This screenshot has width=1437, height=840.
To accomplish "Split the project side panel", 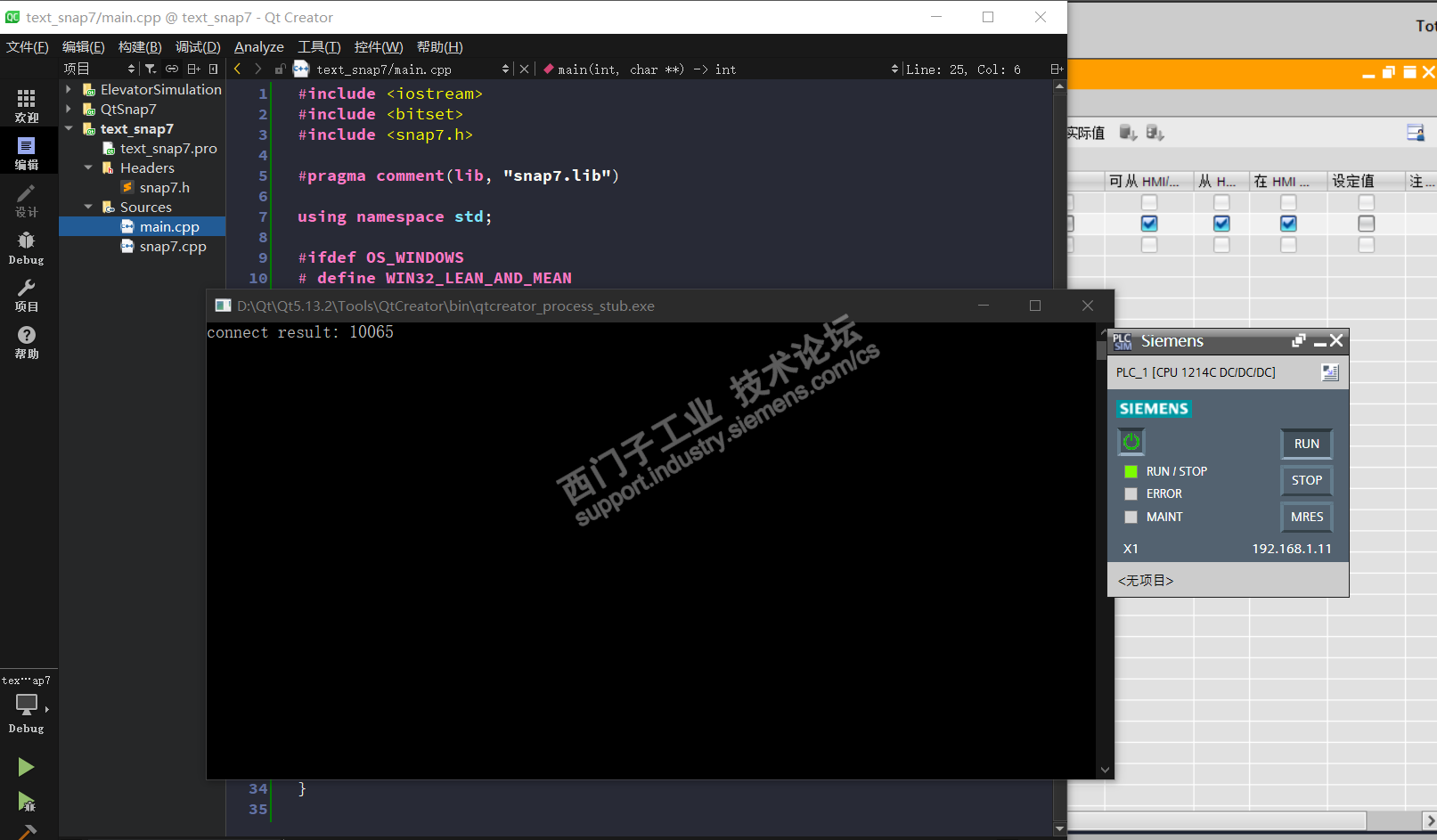I will (x=193, y=69).
